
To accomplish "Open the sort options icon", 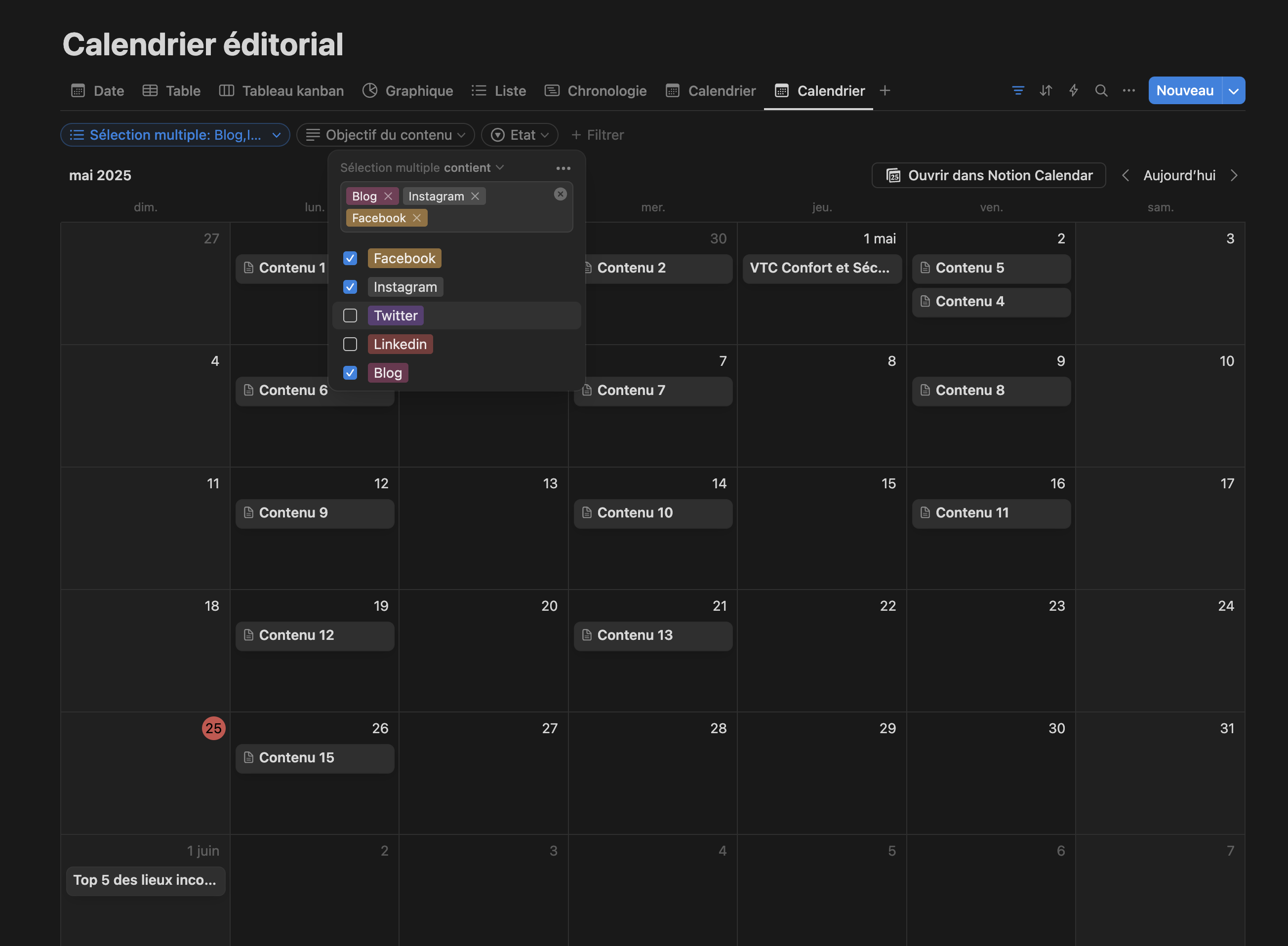I will (1046, 90).
